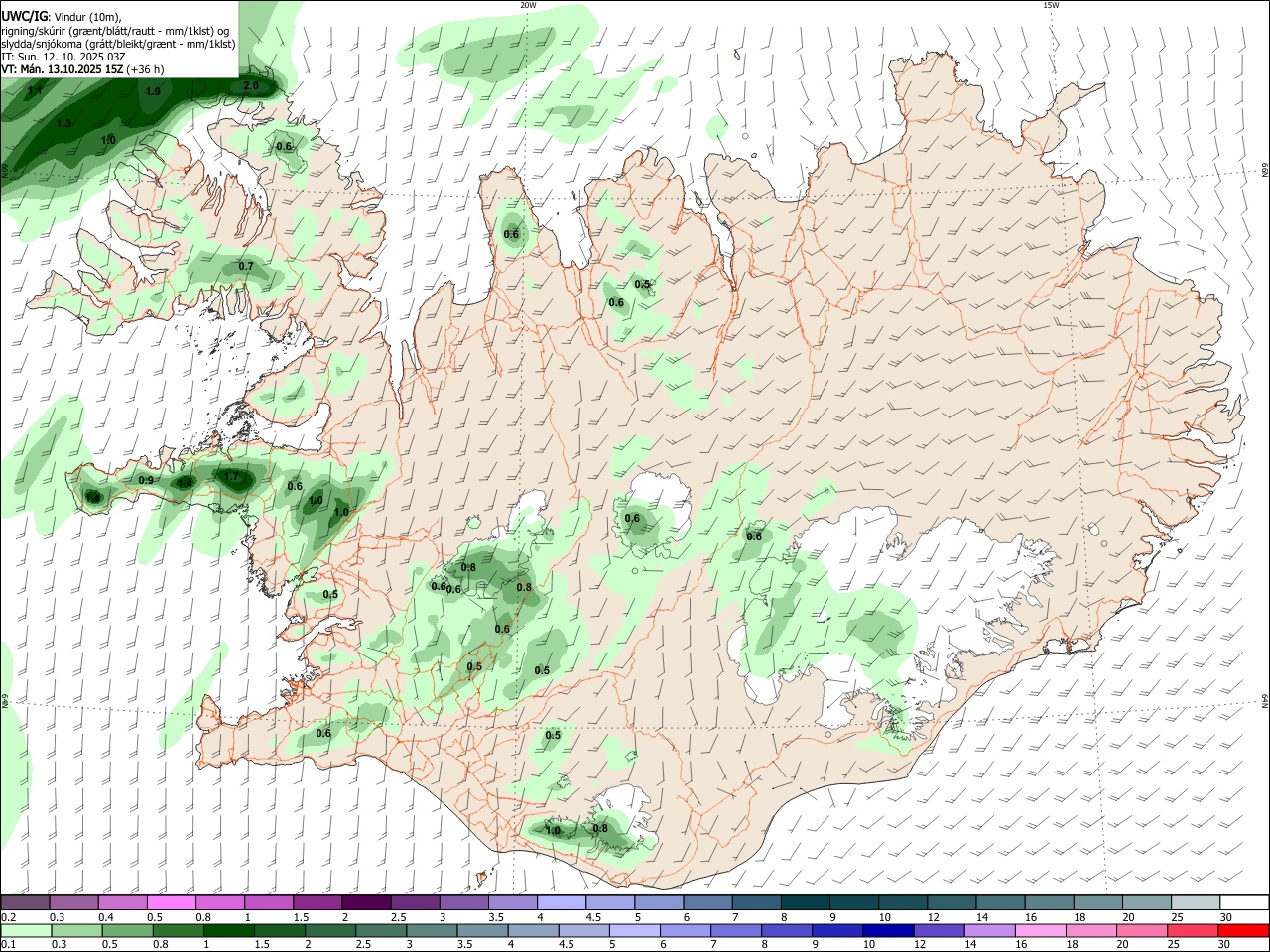Image resolution: width=1270 pixels, height=952 pixels.
Task: Click the '12' label on the rain scale
Action: [x=920, y=945]
